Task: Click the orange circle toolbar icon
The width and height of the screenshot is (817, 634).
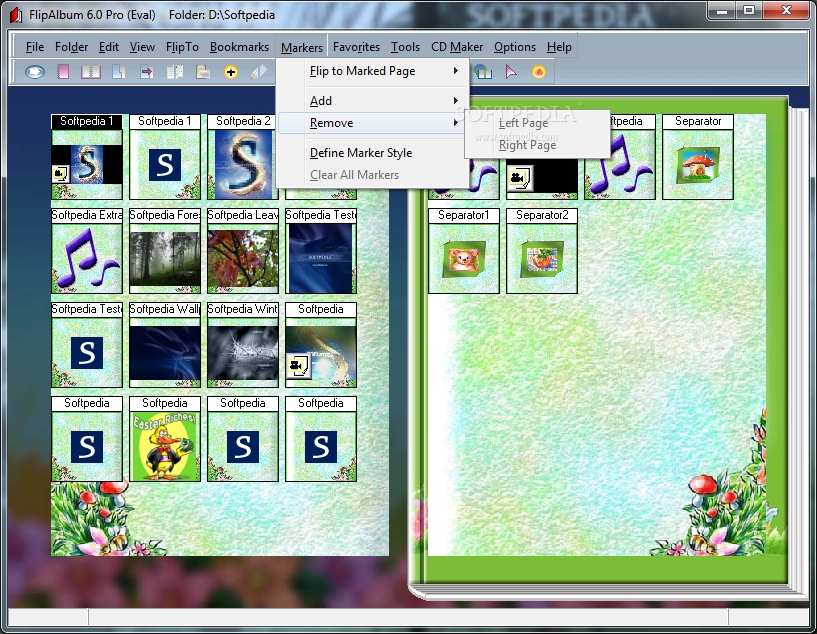Action: click(539, 71)
